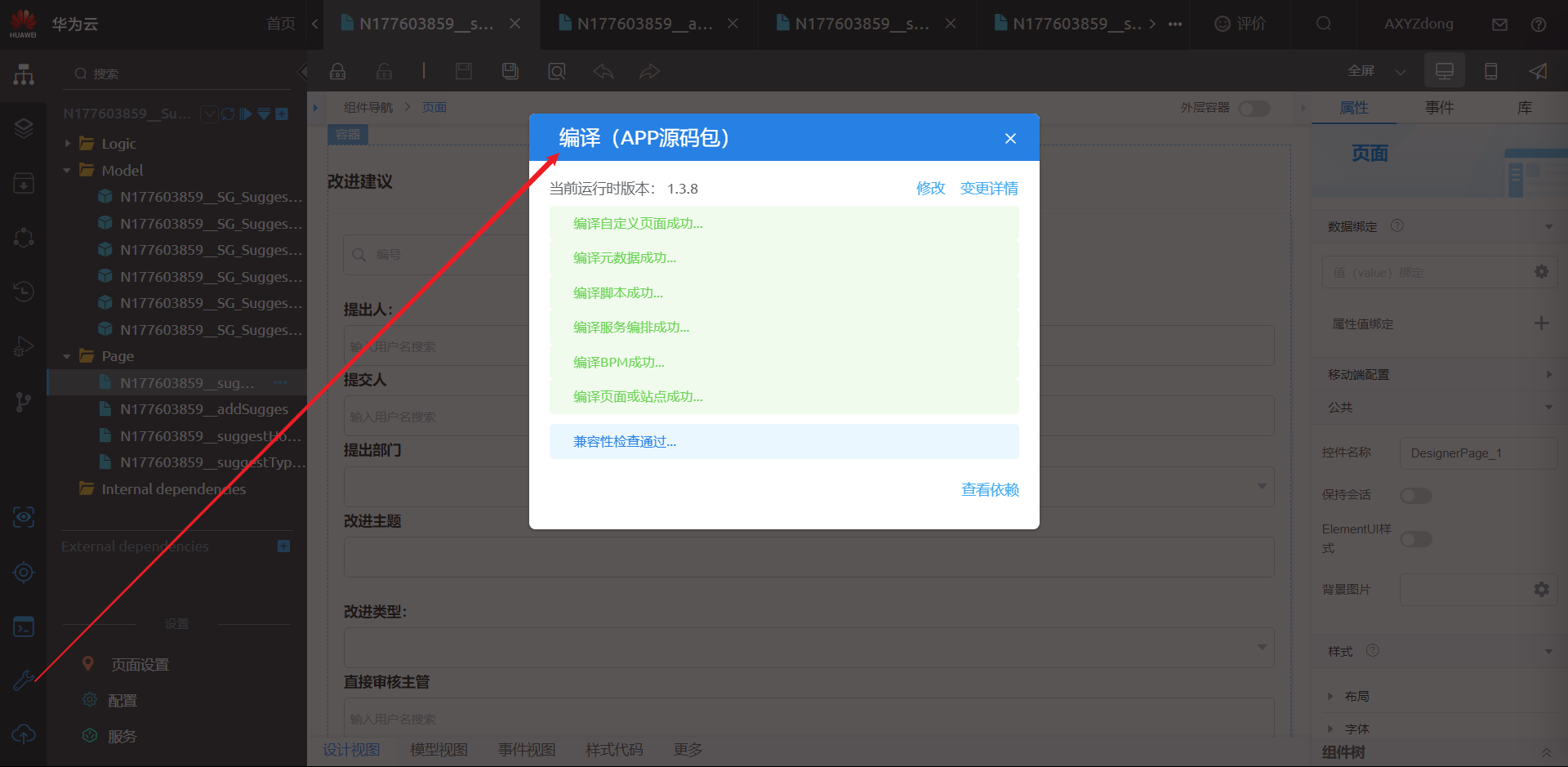
Task: Expand the 字体 style group
Action: pyautogui.click(x=1330, y=729)
